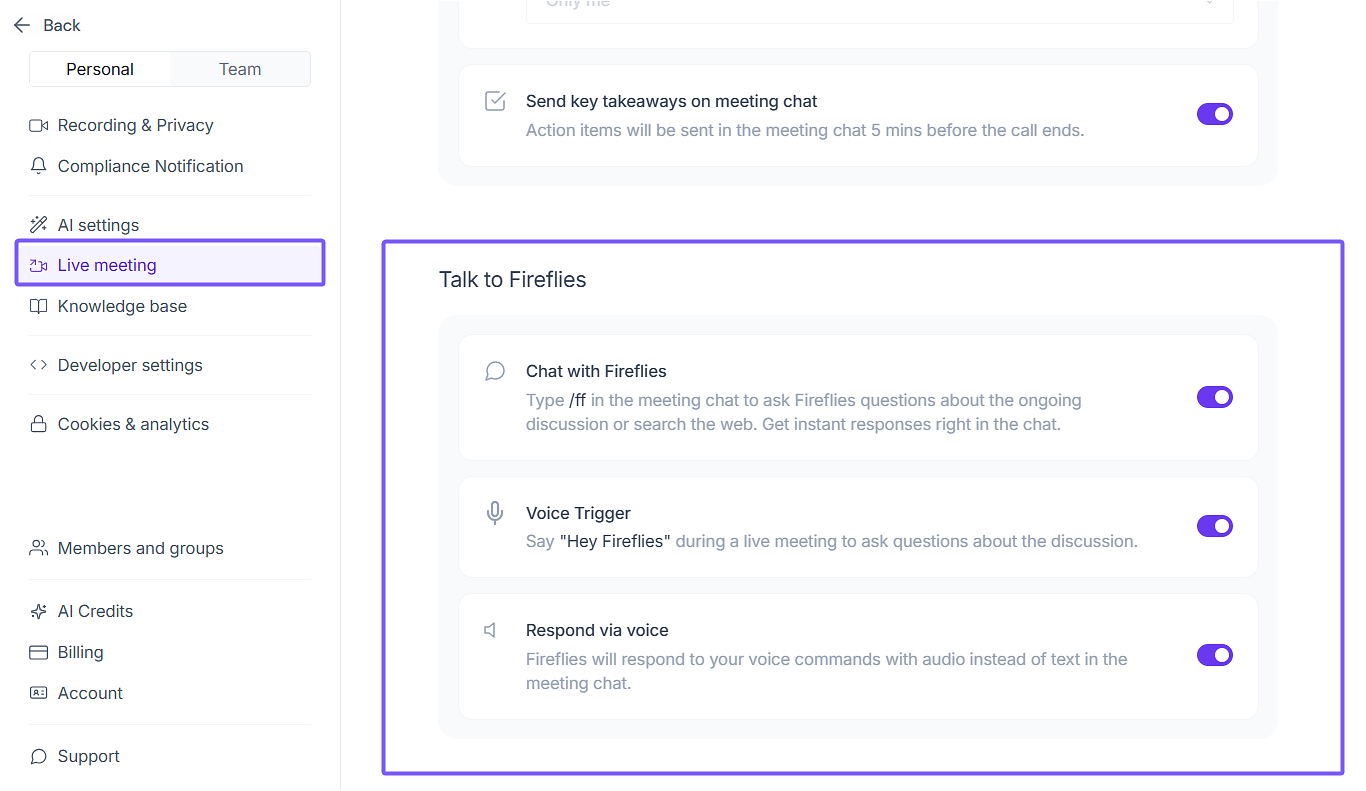Image resolution: width=1366 pixels, height=791 pixels.
Task: Click the Send key takeaways on meeting chat title
Action: pos(672,101)
